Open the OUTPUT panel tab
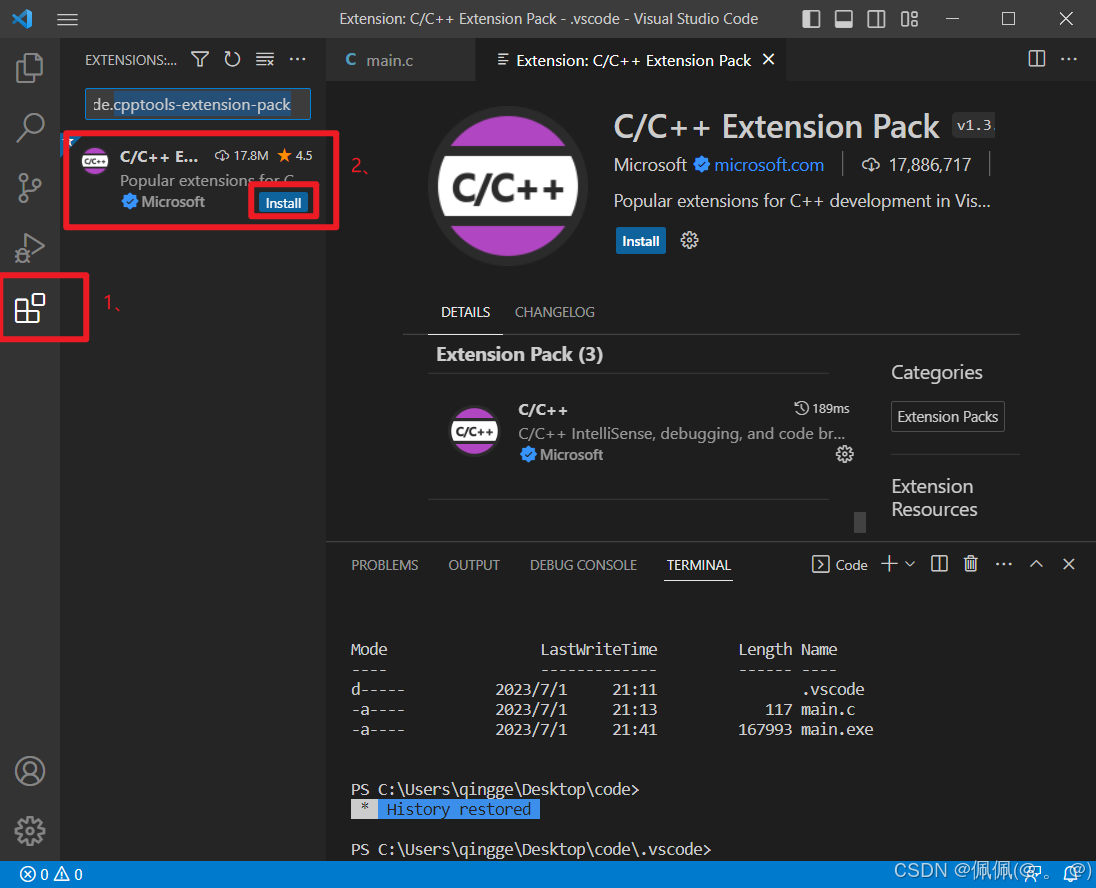This screenshot has height=888, width=1096. [474, 565]
